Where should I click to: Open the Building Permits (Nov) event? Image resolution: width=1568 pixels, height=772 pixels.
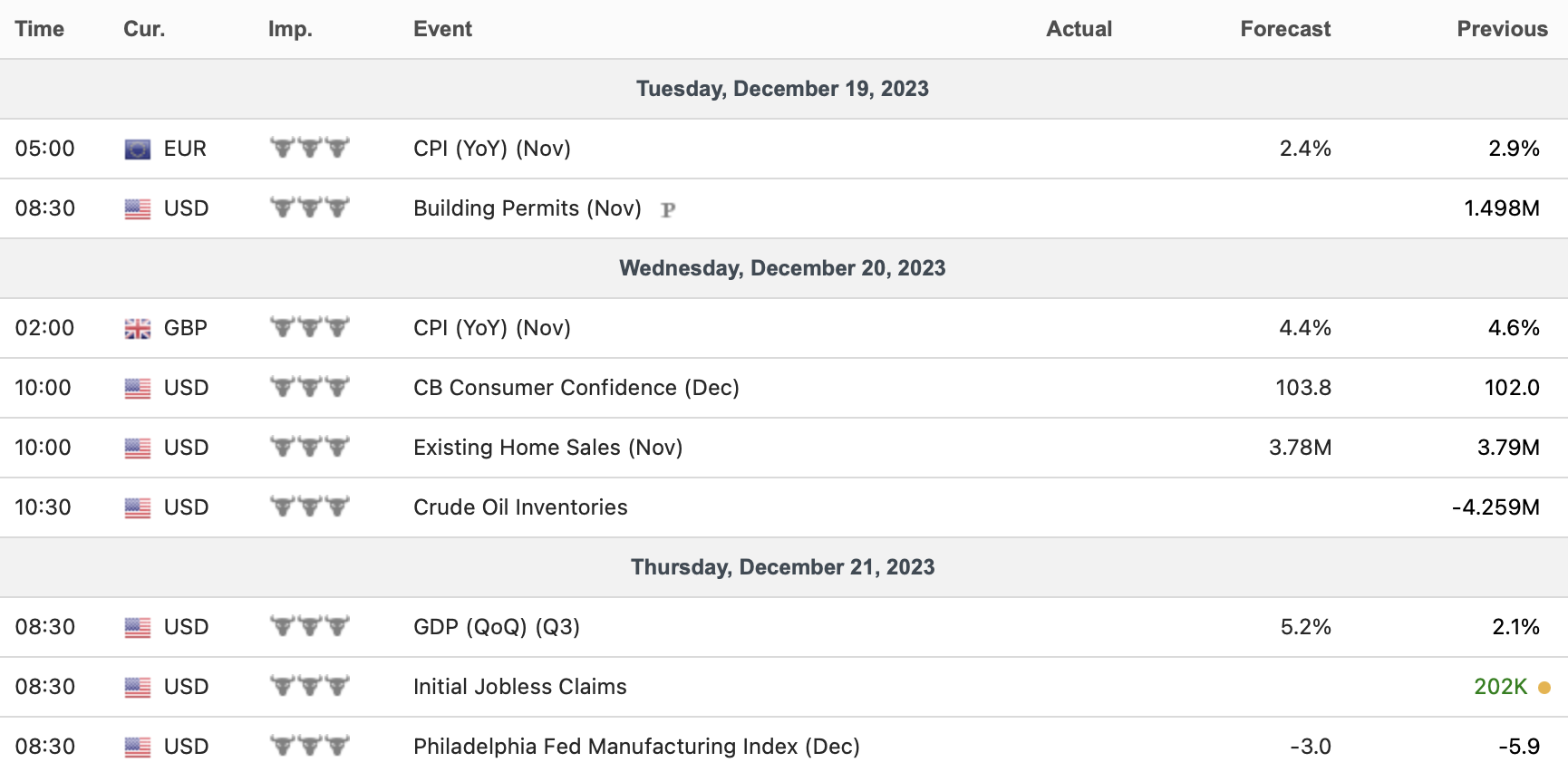point(527,208)
